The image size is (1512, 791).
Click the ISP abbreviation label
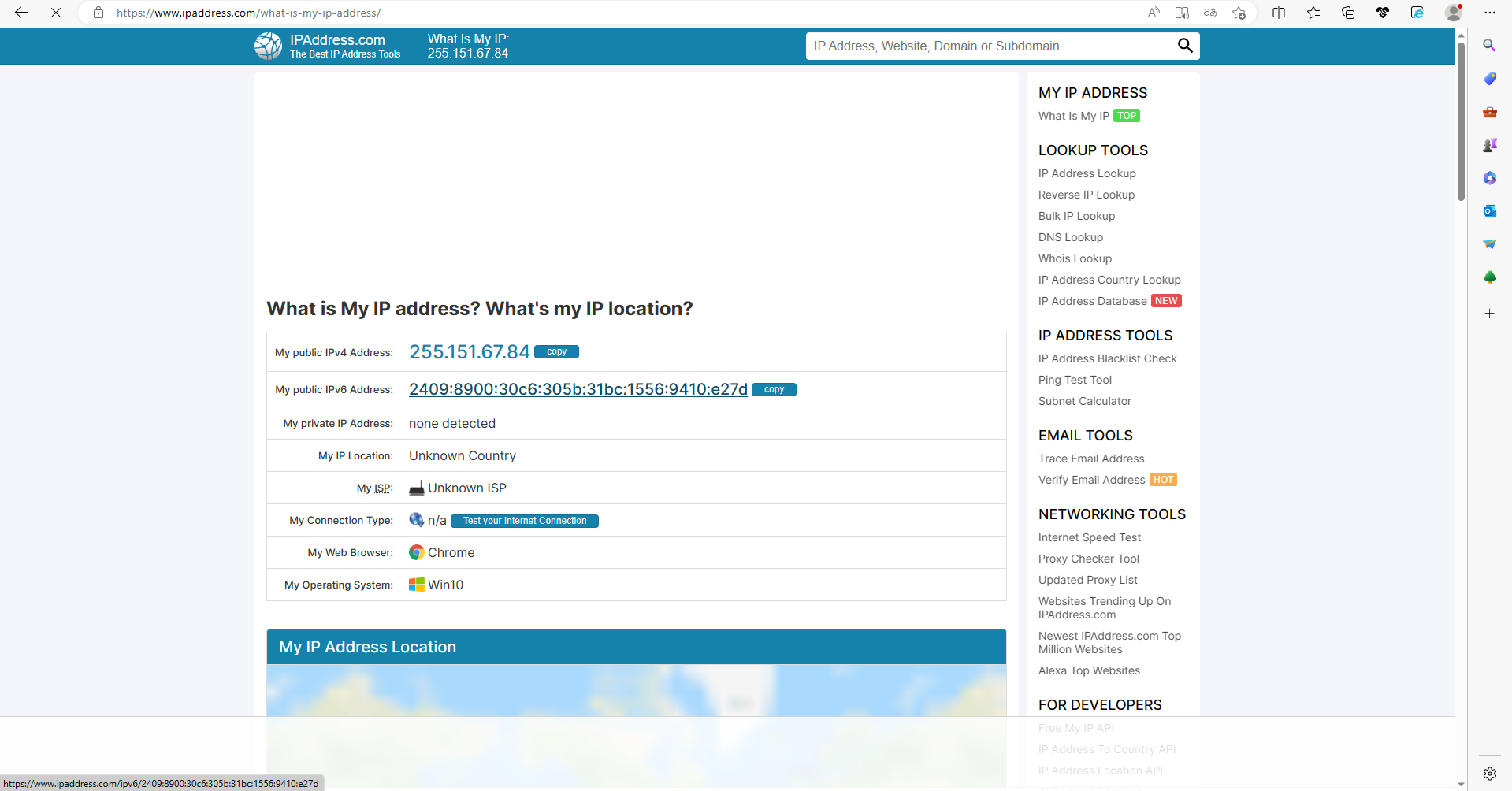pyautogui.click(x=382, y=488)
